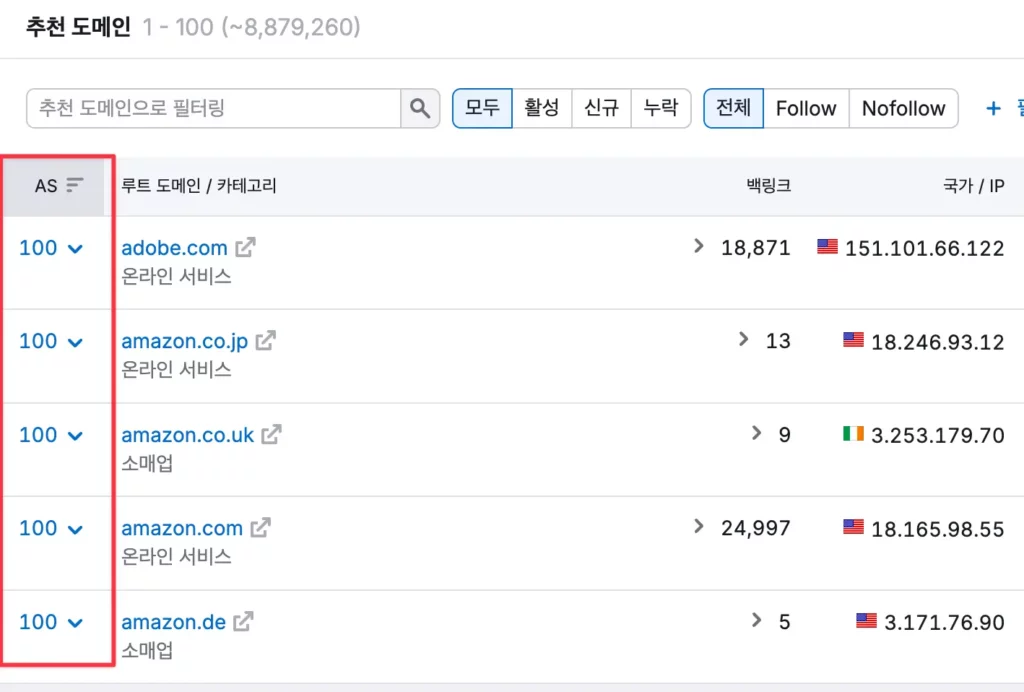Open amazon.de external link icon
This screenshot has width=1024, height=692.
coord(244,621)
